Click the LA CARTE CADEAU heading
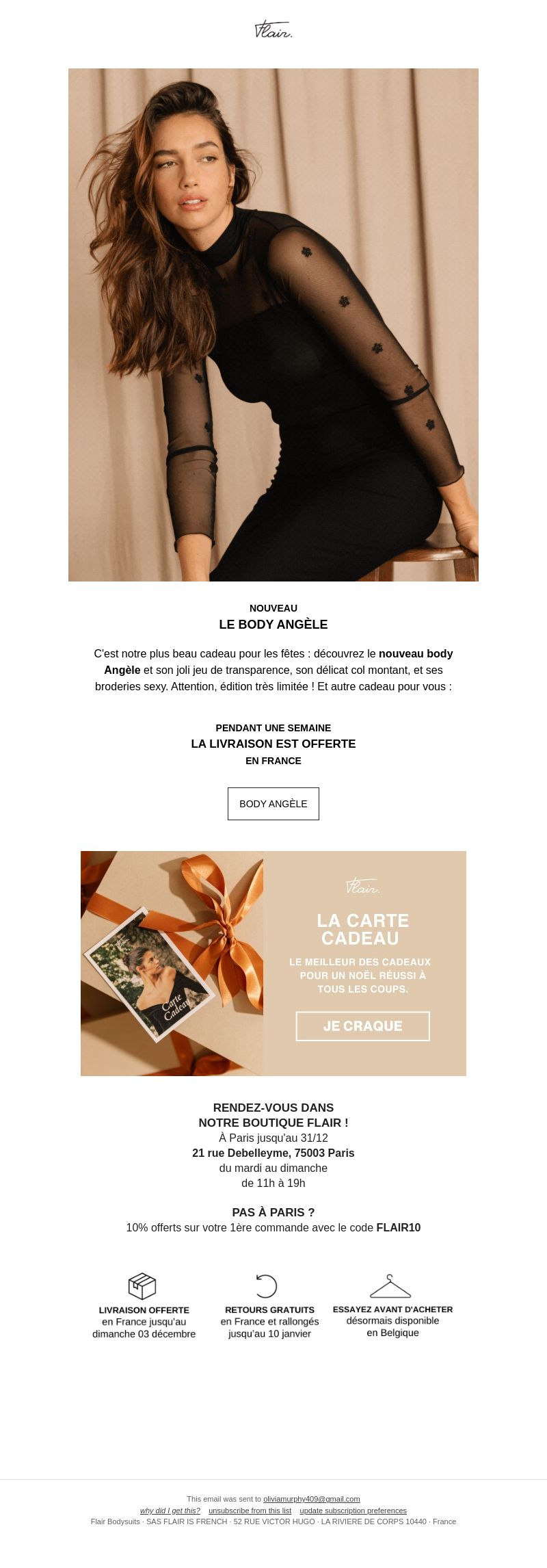The height and width of the screenshot is (1568, 547). coord(363,929)
